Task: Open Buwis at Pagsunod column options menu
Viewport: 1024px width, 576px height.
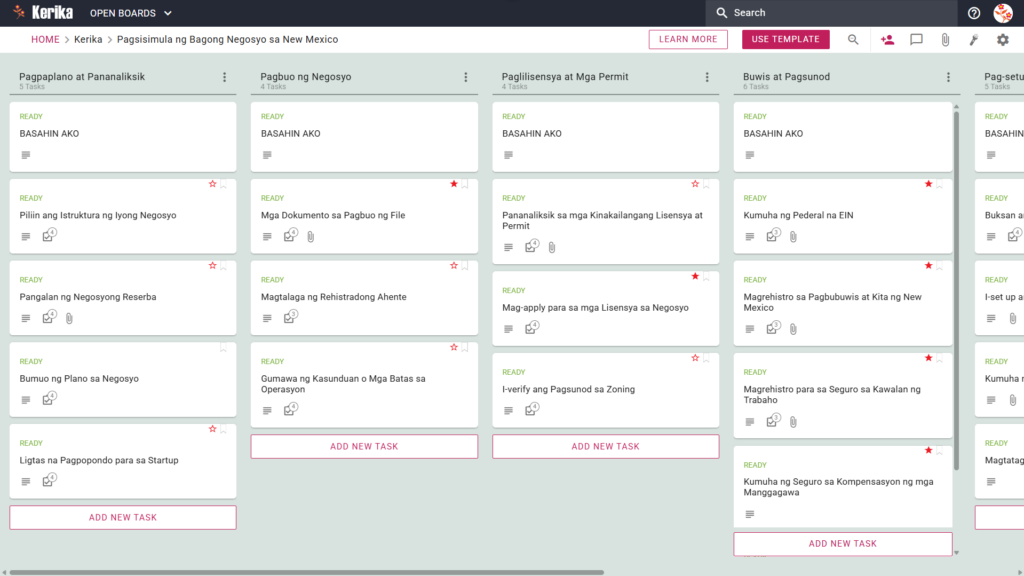Action: [x=948, y=77]
